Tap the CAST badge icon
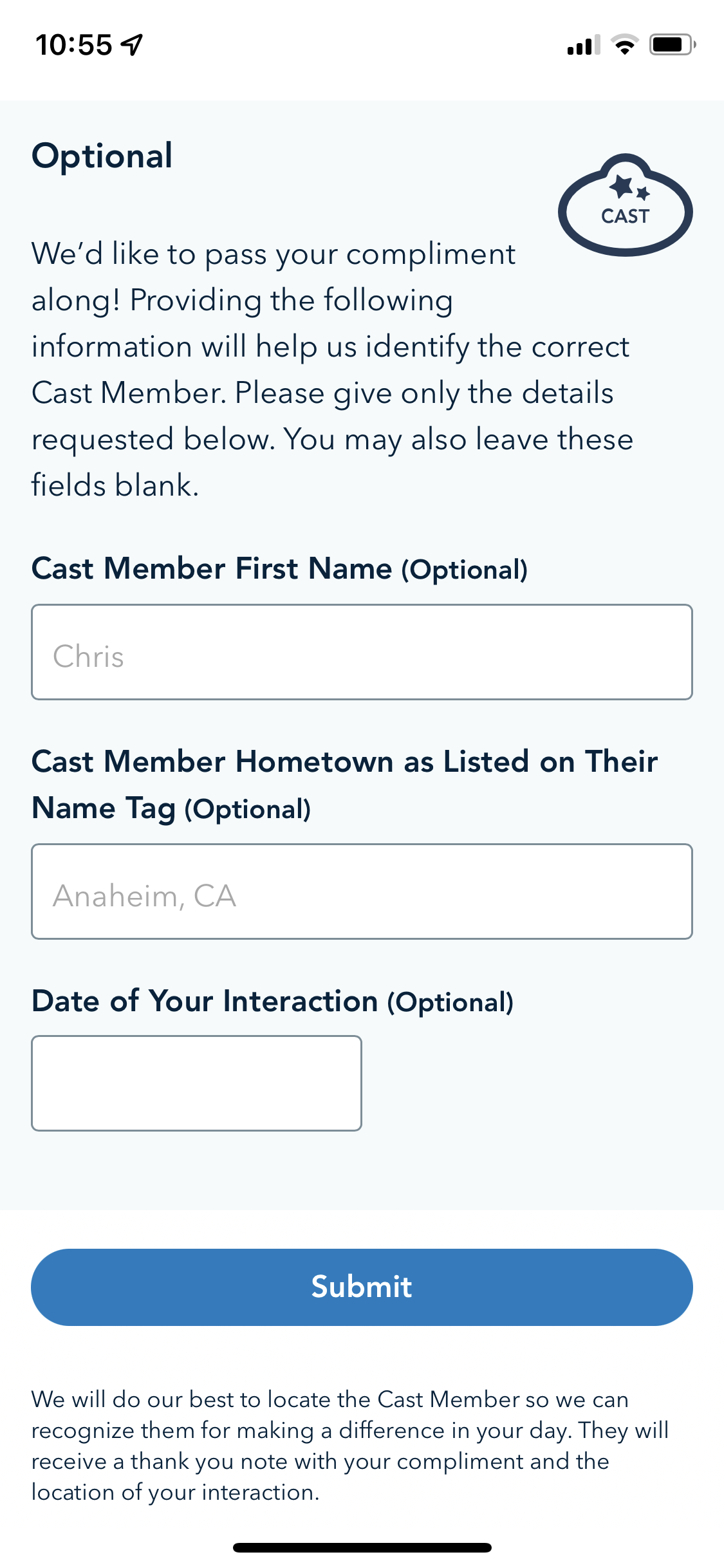724x1568 pixels. 625,205
